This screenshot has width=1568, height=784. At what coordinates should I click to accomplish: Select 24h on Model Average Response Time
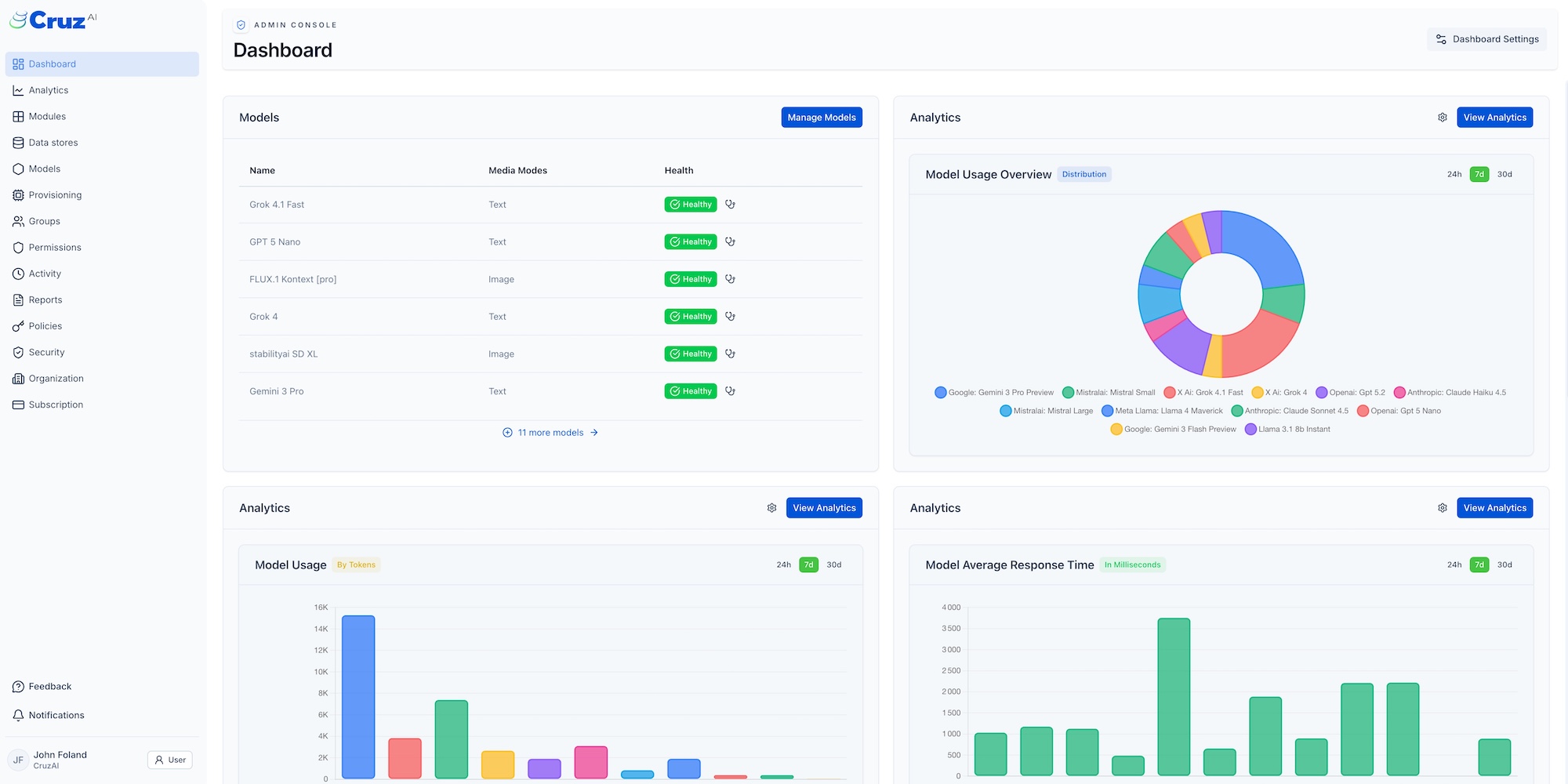1454,564
